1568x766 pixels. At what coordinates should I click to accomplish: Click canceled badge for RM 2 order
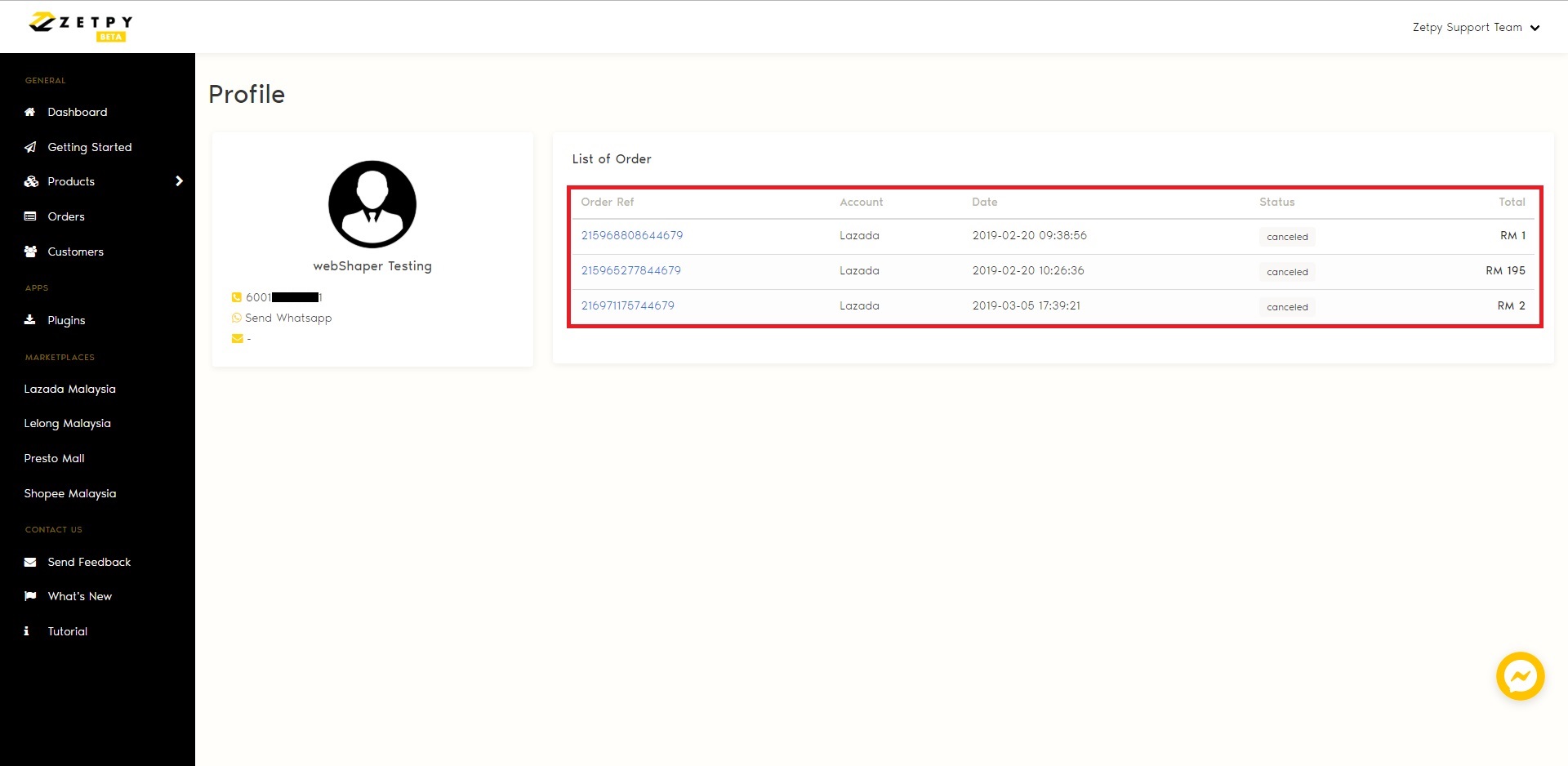[x=1288, y=307]
